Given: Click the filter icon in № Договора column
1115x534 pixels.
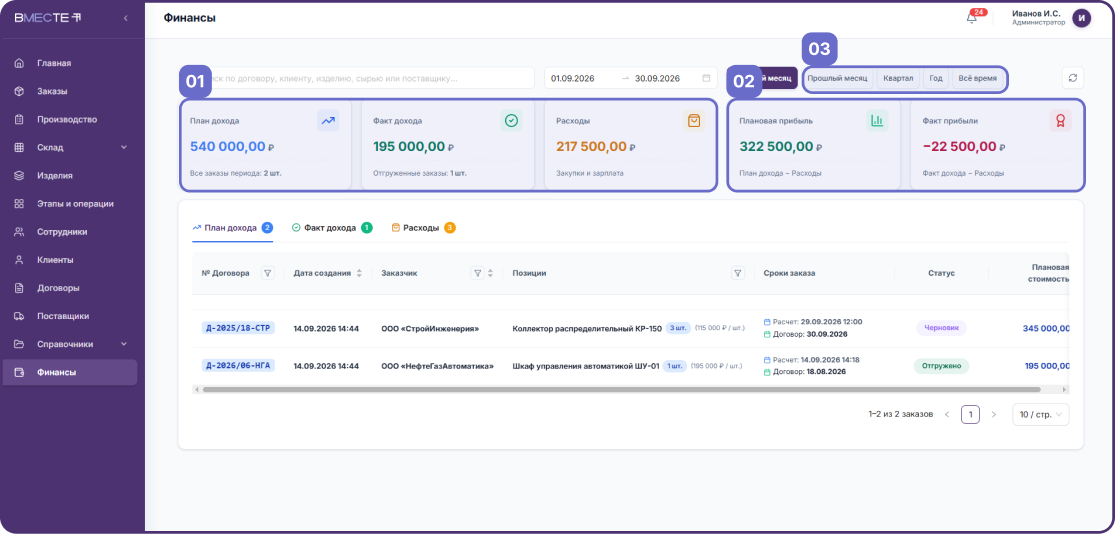Looking at the screenshot, I should click(267, 273).
